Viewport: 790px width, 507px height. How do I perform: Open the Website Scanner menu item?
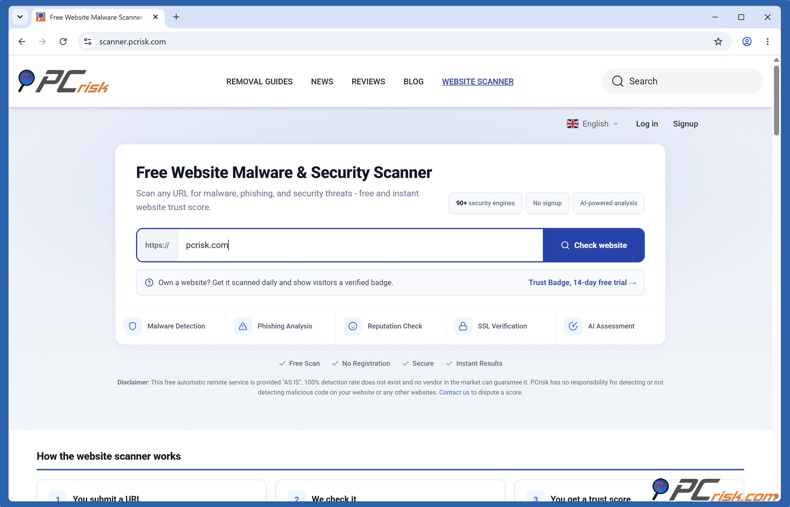[478, 81]
